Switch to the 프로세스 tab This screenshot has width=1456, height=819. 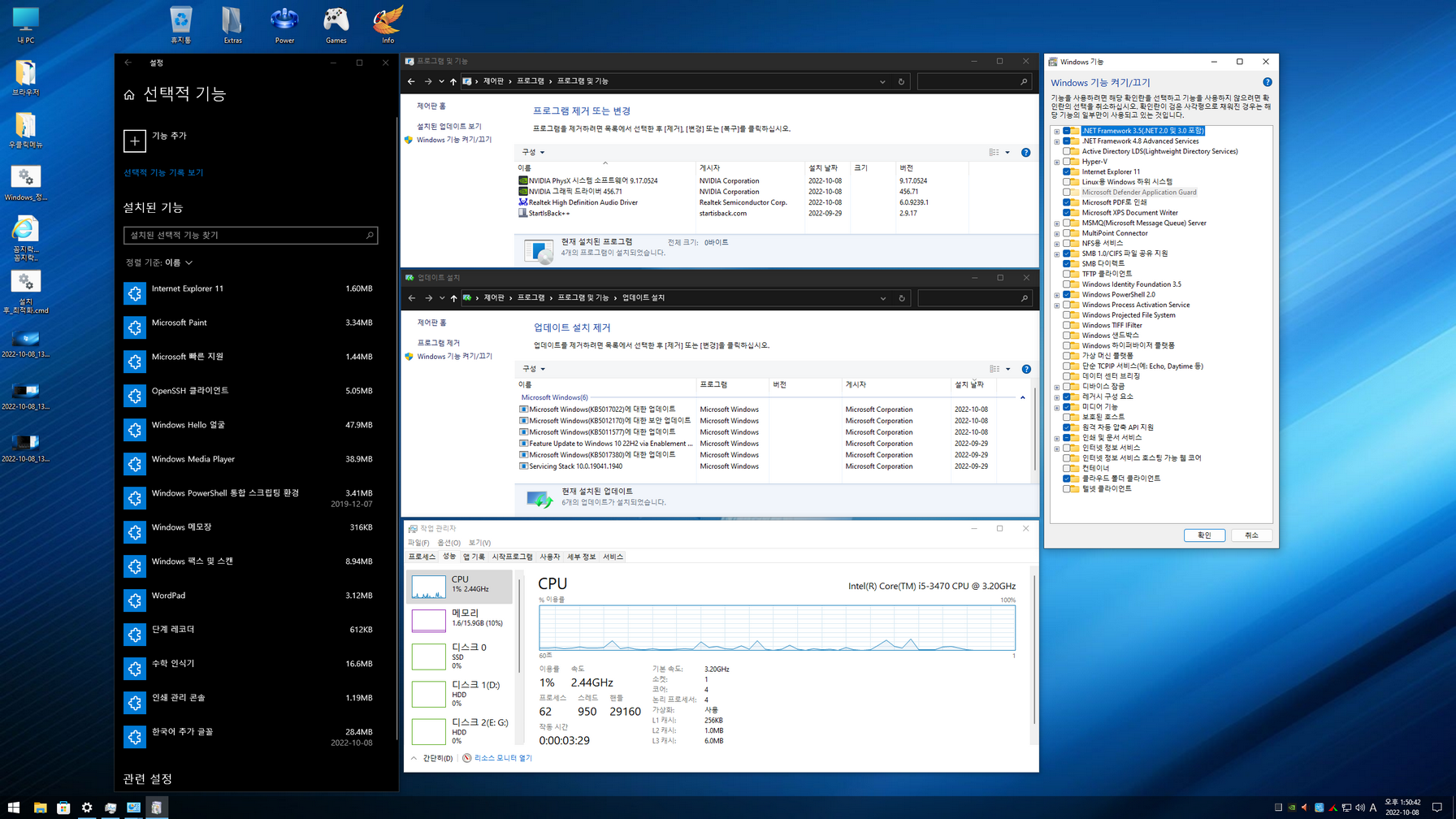click(422, 557)
